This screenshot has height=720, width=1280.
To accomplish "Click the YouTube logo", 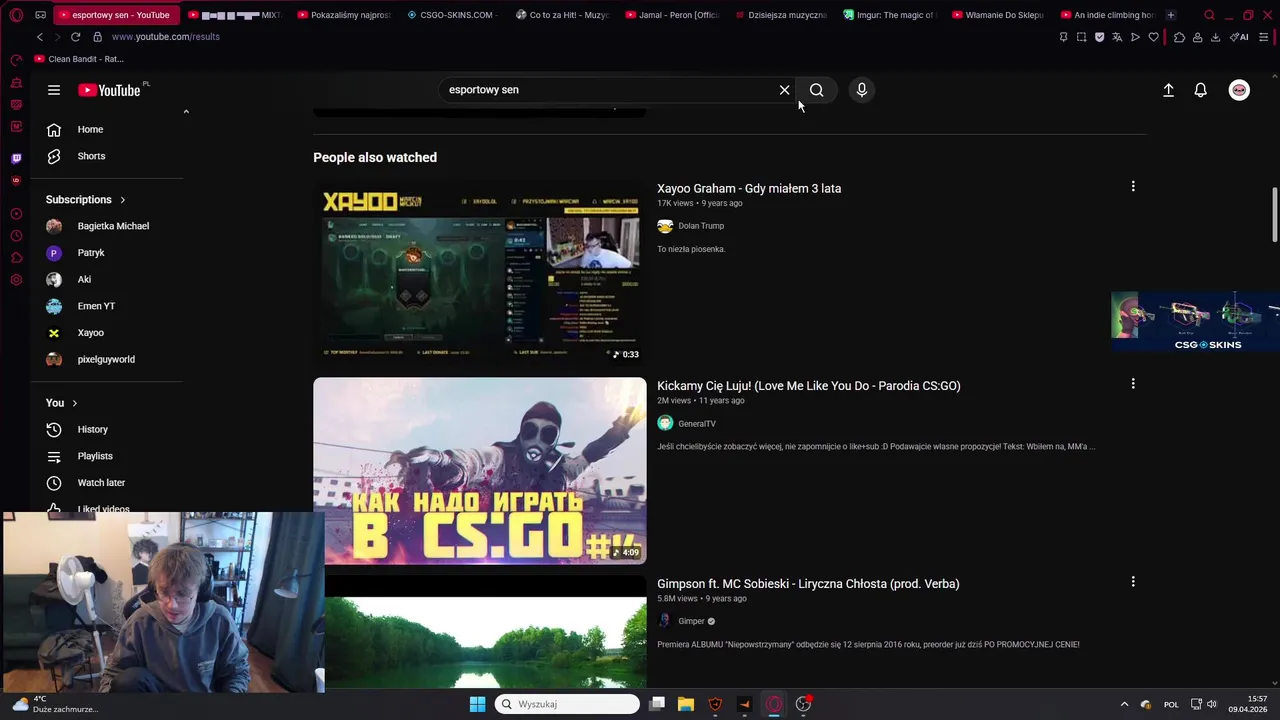I will tap(109, 90).
